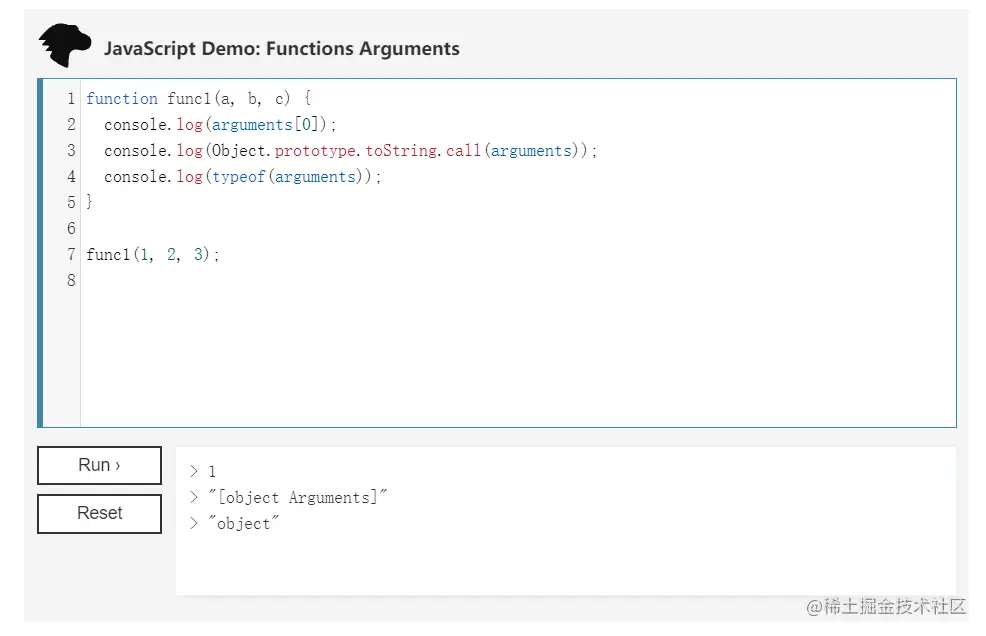Click the 'JavaScript Demo: Functions Arguments' title

[x=282, y=48]
